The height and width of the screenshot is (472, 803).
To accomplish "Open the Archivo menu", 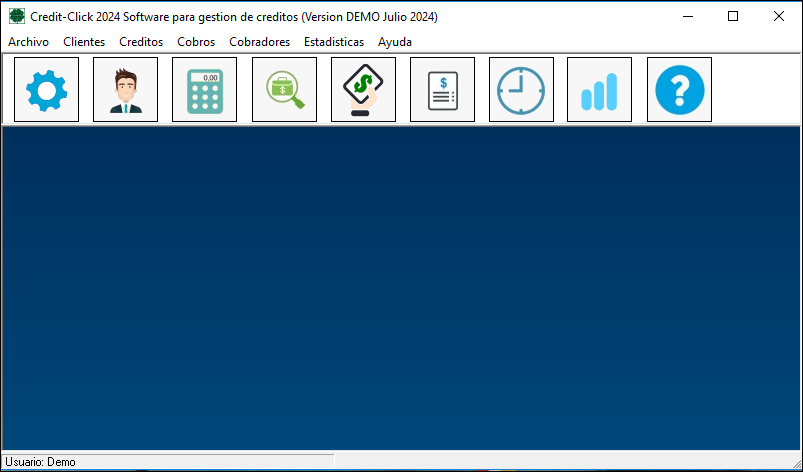I will click(x=28, y=42).
